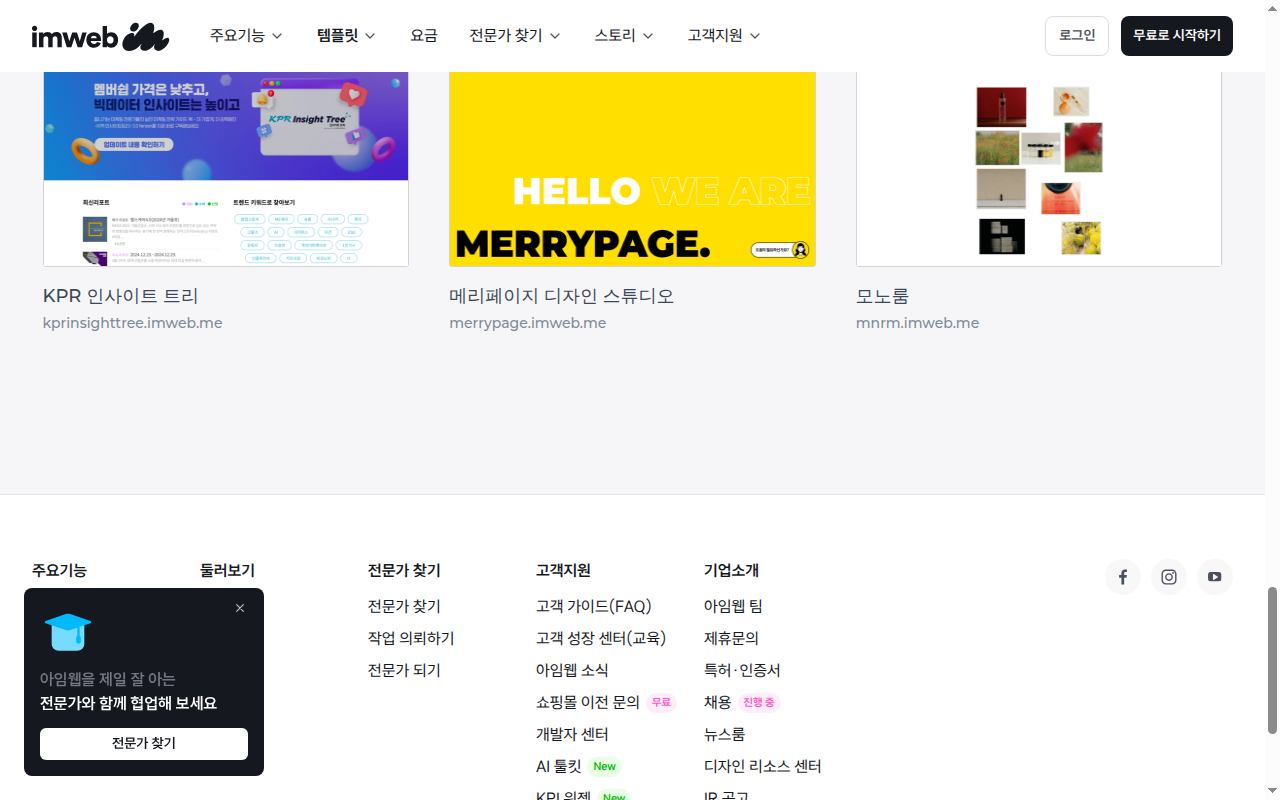Open the Facebook social icon

[x=1123, y=577]
